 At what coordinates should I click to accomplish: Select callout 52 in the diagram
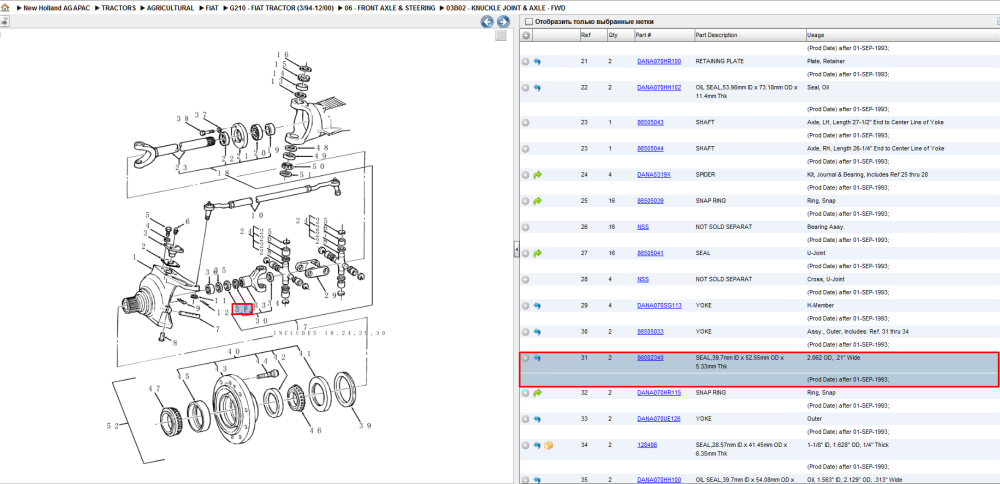[x=112, y=425]
